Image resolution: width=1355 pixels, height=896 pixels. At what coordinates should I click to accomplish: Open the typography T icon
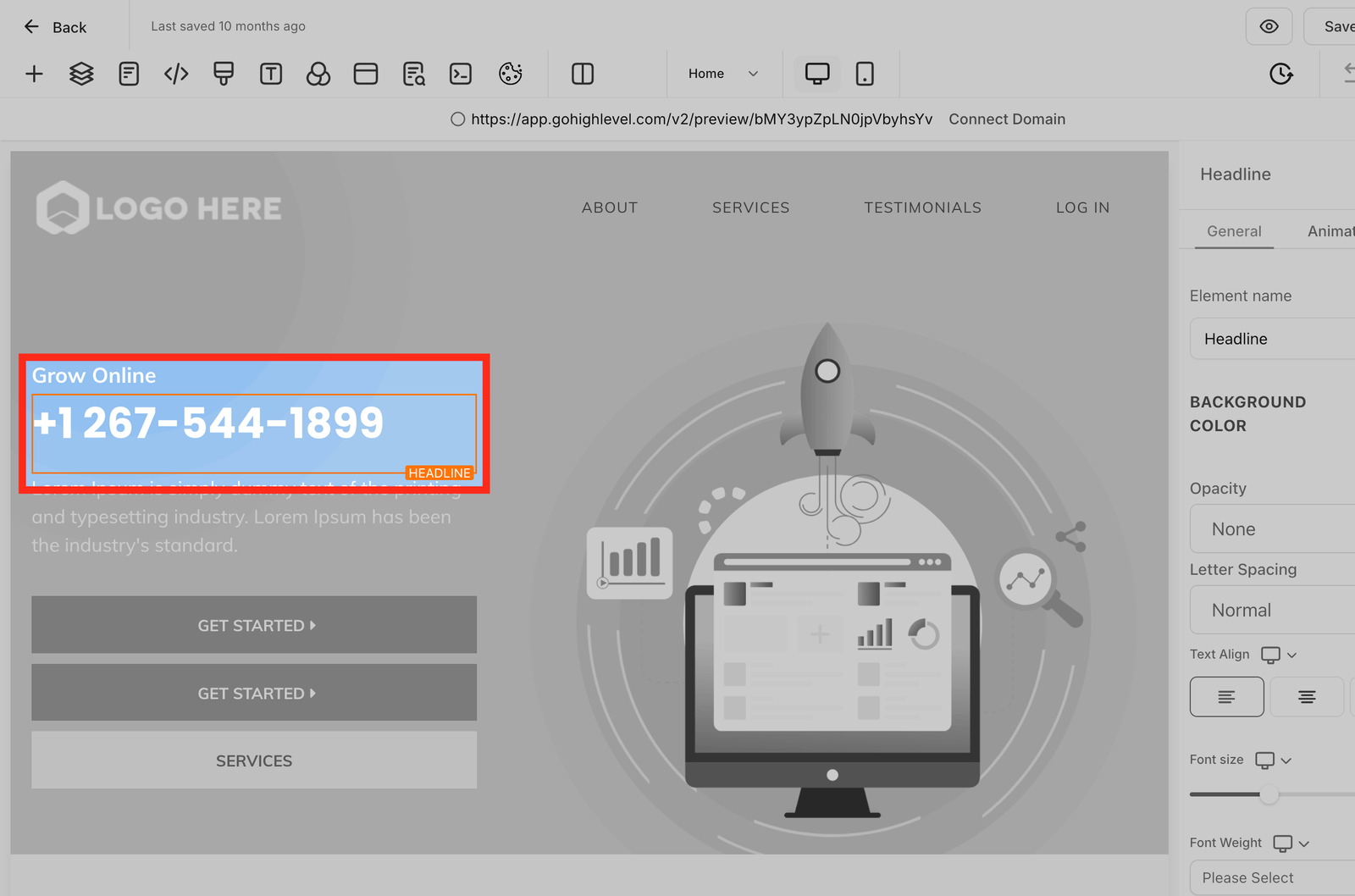pos(271,75)
